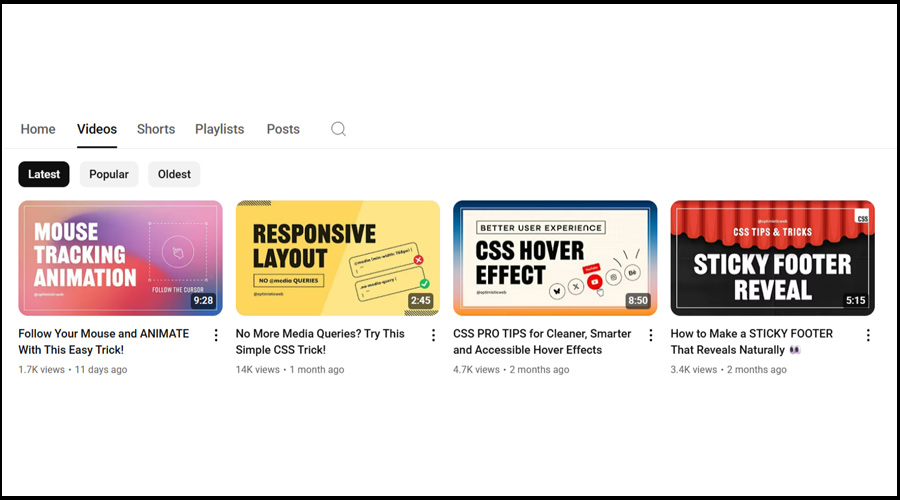This screenshot has width=900, height=500.
Task: Play the CSS Hover Effect thumbnail
Action: click(x=555, y=258)
